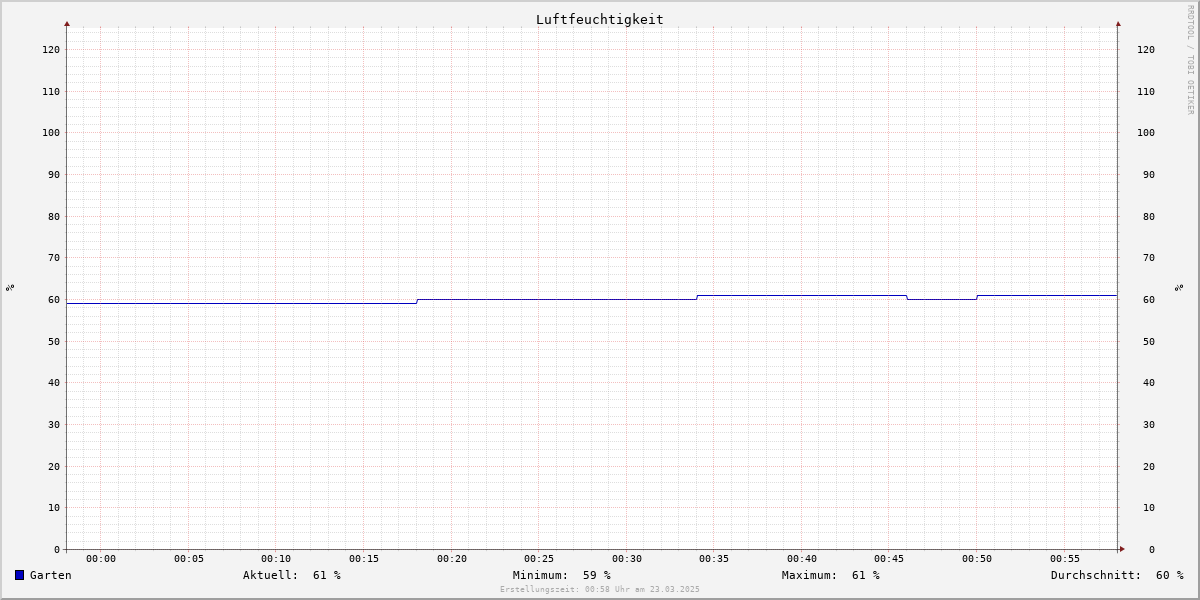Click the 40 label on left axis
This screenshot has height=600, width=1200.
click(54, 382)
